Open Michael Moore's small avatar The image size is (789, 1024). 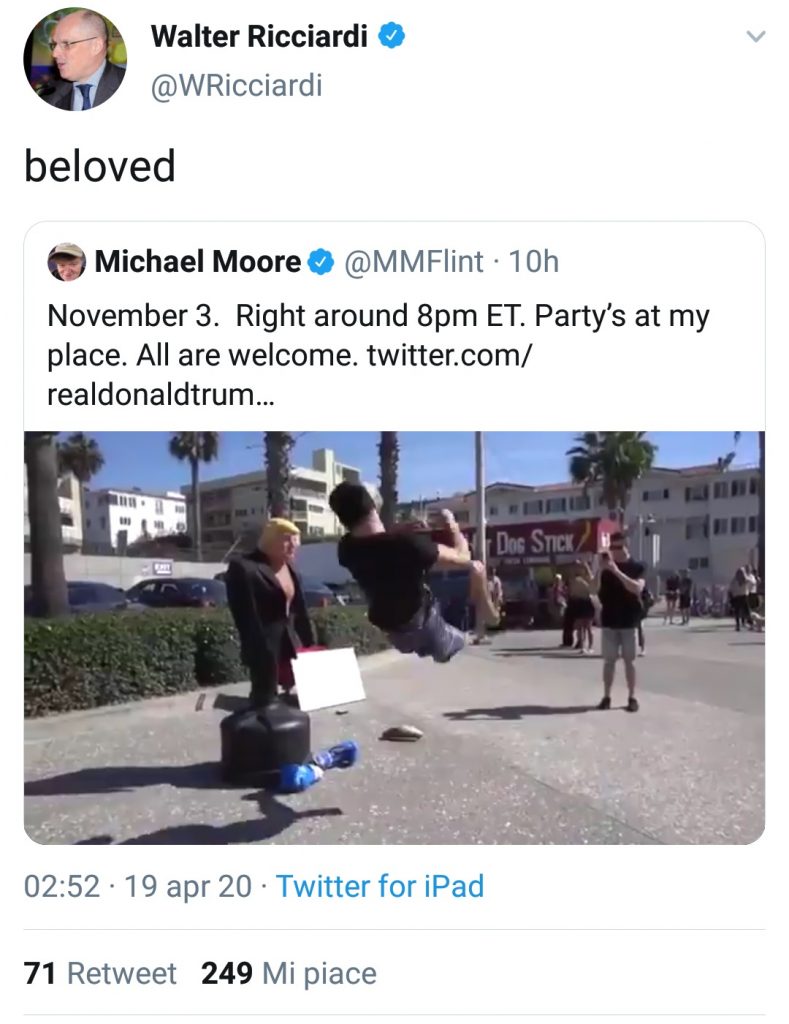(67, 262)
